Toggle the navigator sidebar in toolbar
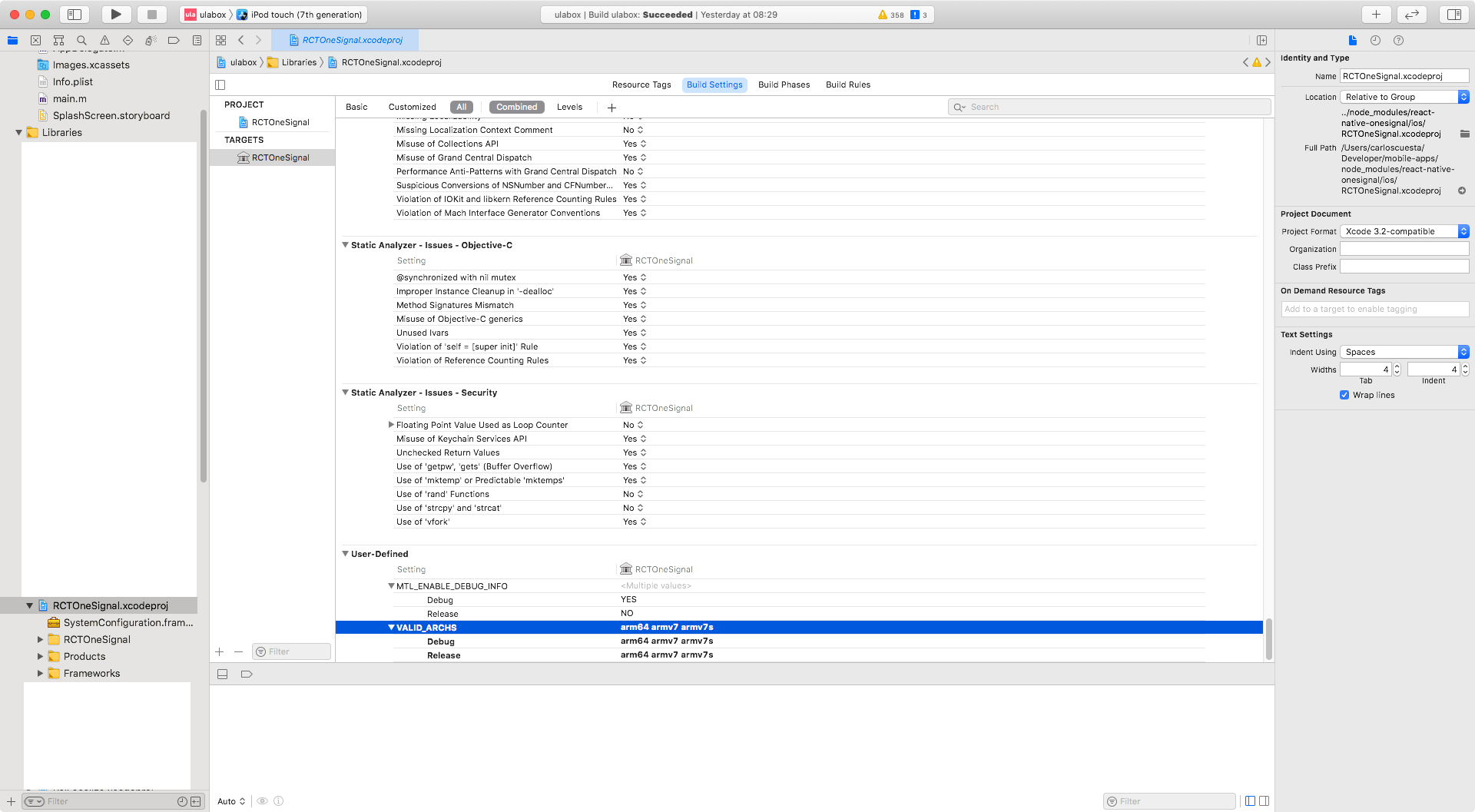Image resolution: width=1475 pixels, height=812 pixels. pyautogui.click(x=75, y=15)
